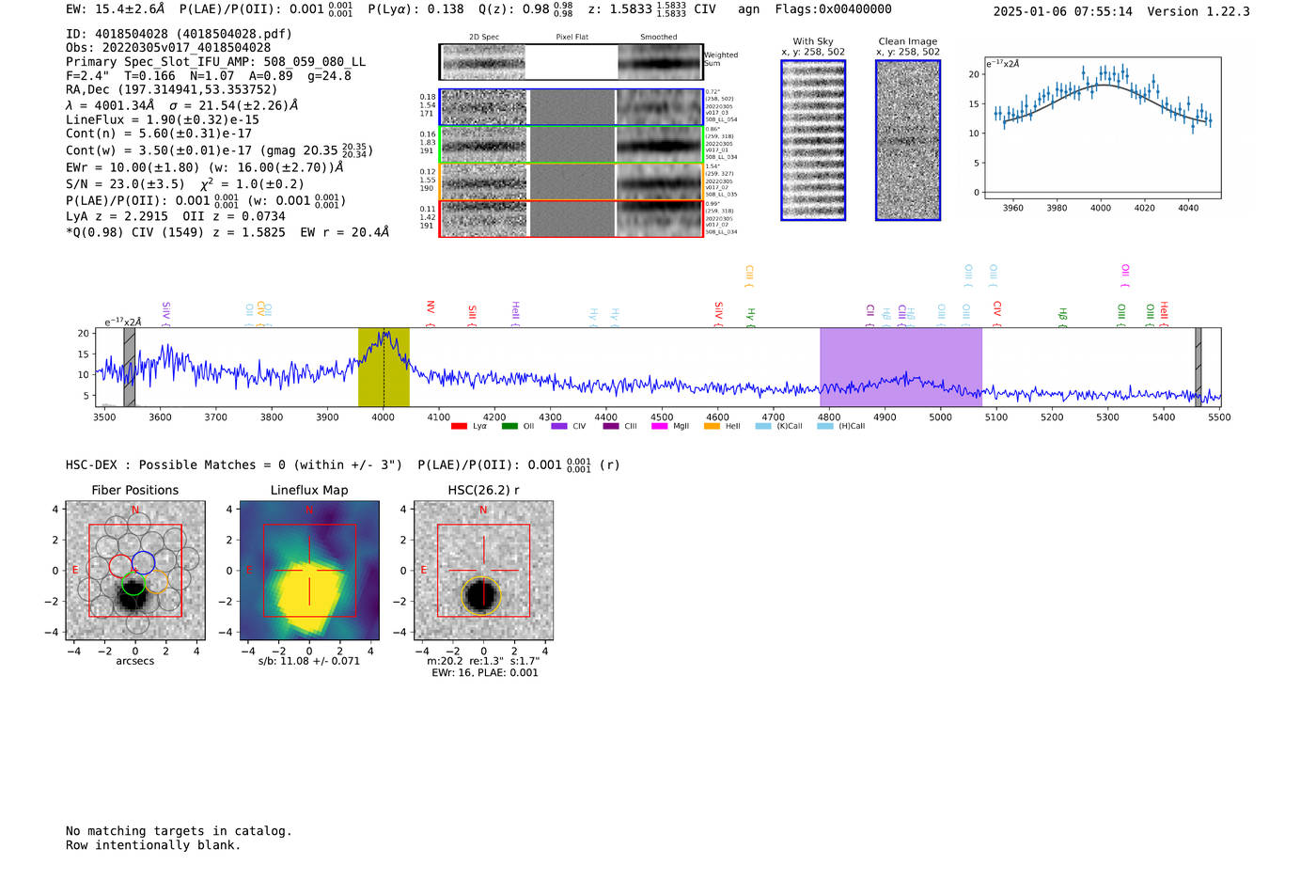The height and width of the screenshot is (896, 1316).
Task: Click the Cont(w) = 3.50(±0.01)e-17 line
Action: 219,150
